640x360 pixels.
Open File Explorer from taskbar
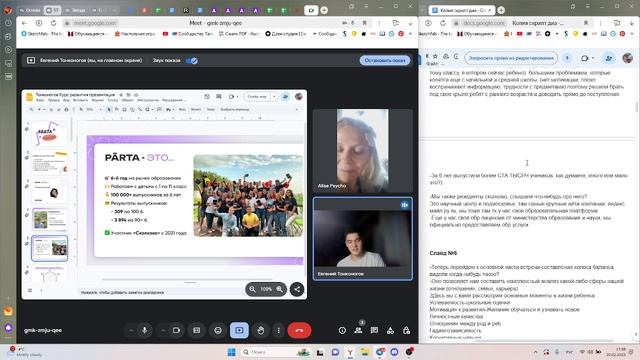pos(364,352)
